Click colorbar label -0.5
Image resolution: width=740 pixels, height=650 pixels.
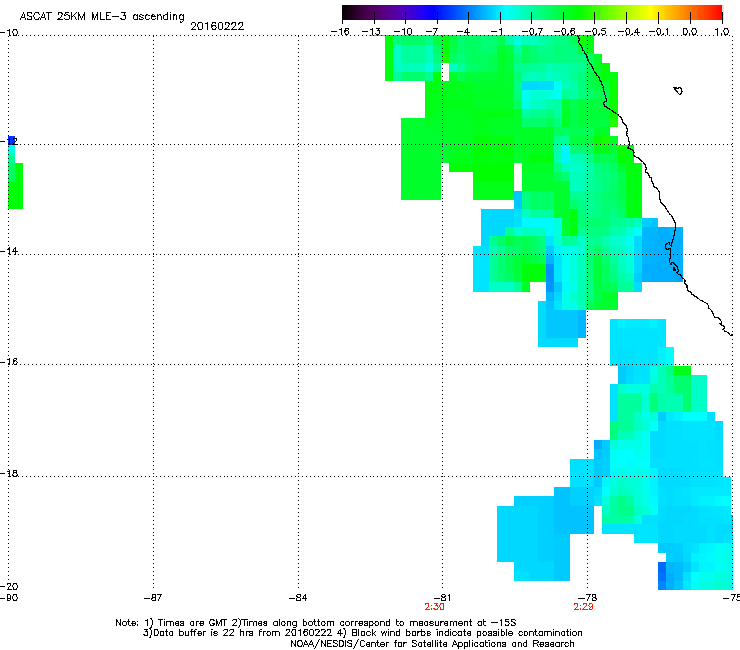[596, 32]
